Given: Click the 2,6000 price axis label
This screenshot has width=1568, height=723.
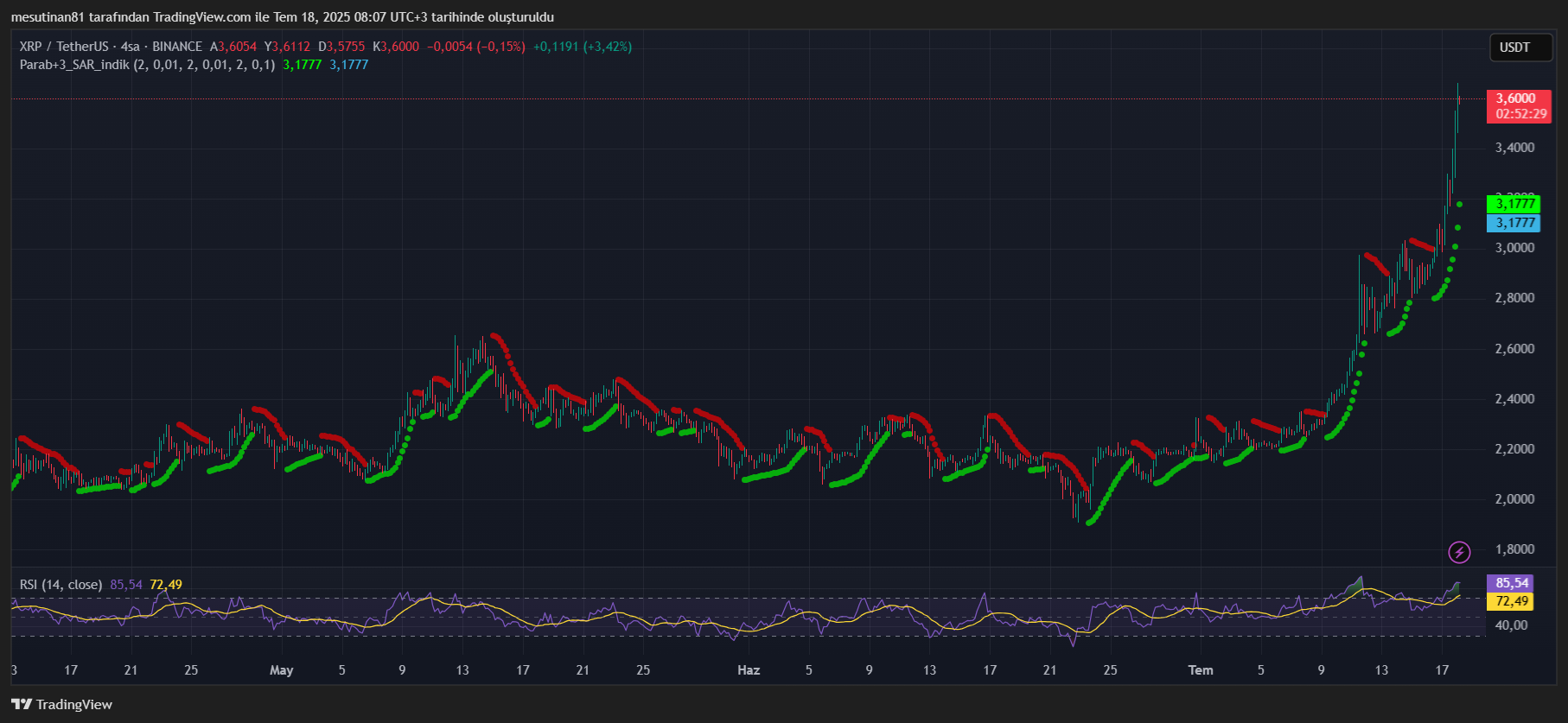Looking at the screenshot, I should point(1515,349).
